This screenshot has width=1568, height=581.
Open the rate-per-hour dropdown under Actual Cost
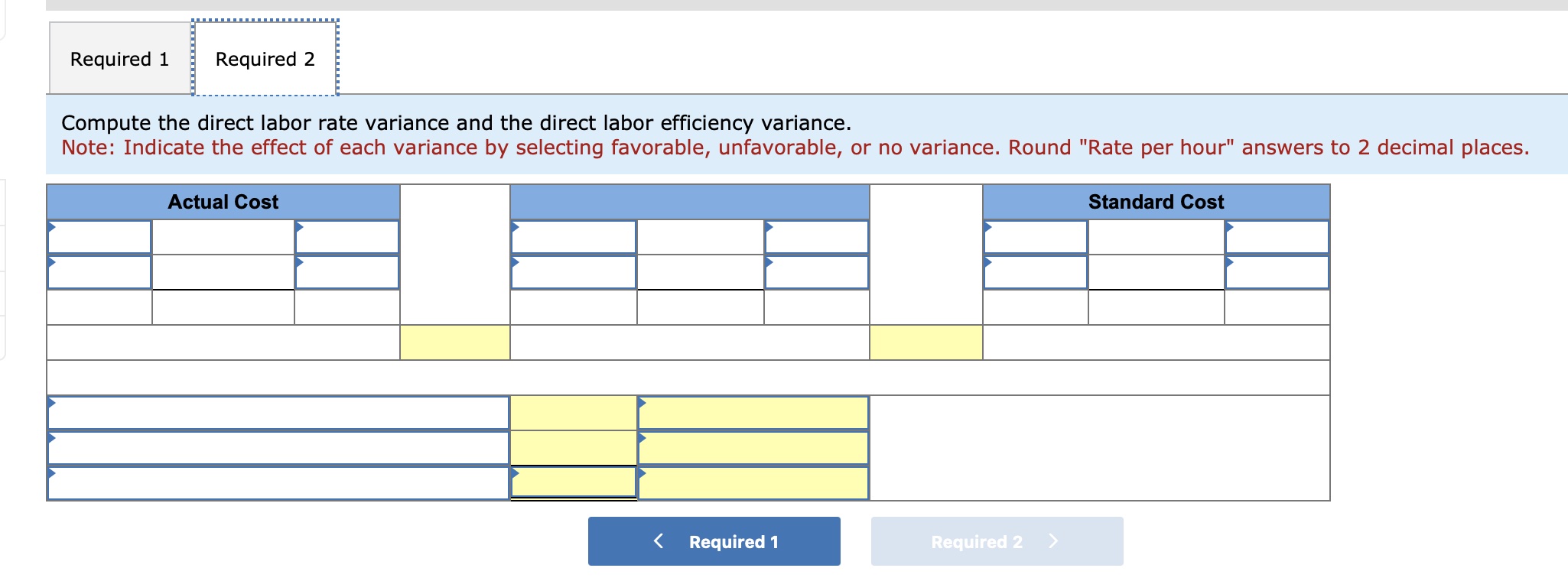point(347,237)
